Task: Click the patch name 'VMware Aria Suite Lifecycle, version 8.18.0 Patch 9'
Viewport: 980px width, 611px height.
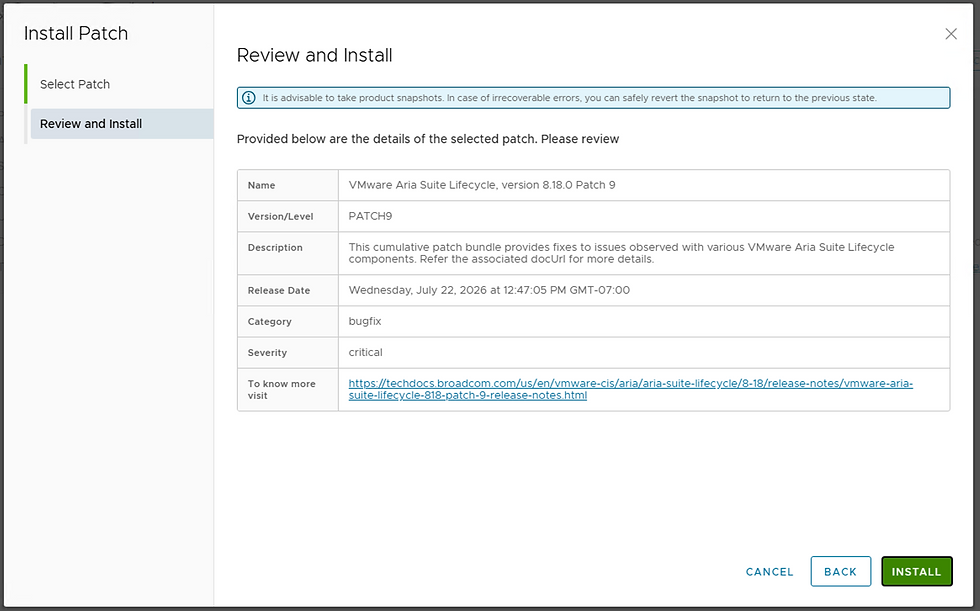Action: pyautogui.click(x=482, y=185)
